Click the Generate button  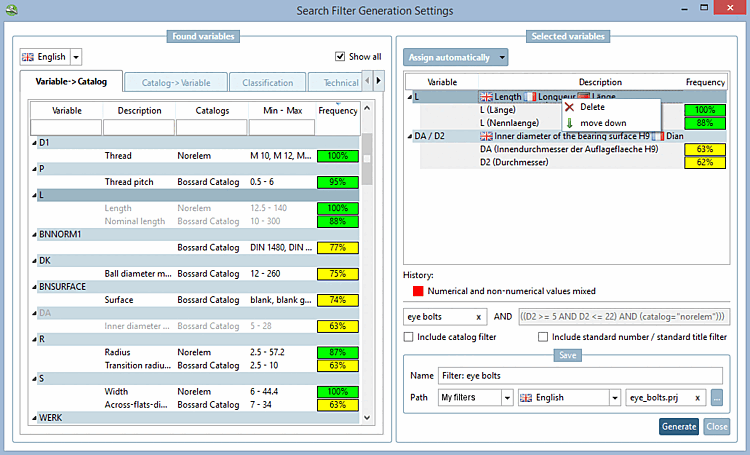click(679, 426)
